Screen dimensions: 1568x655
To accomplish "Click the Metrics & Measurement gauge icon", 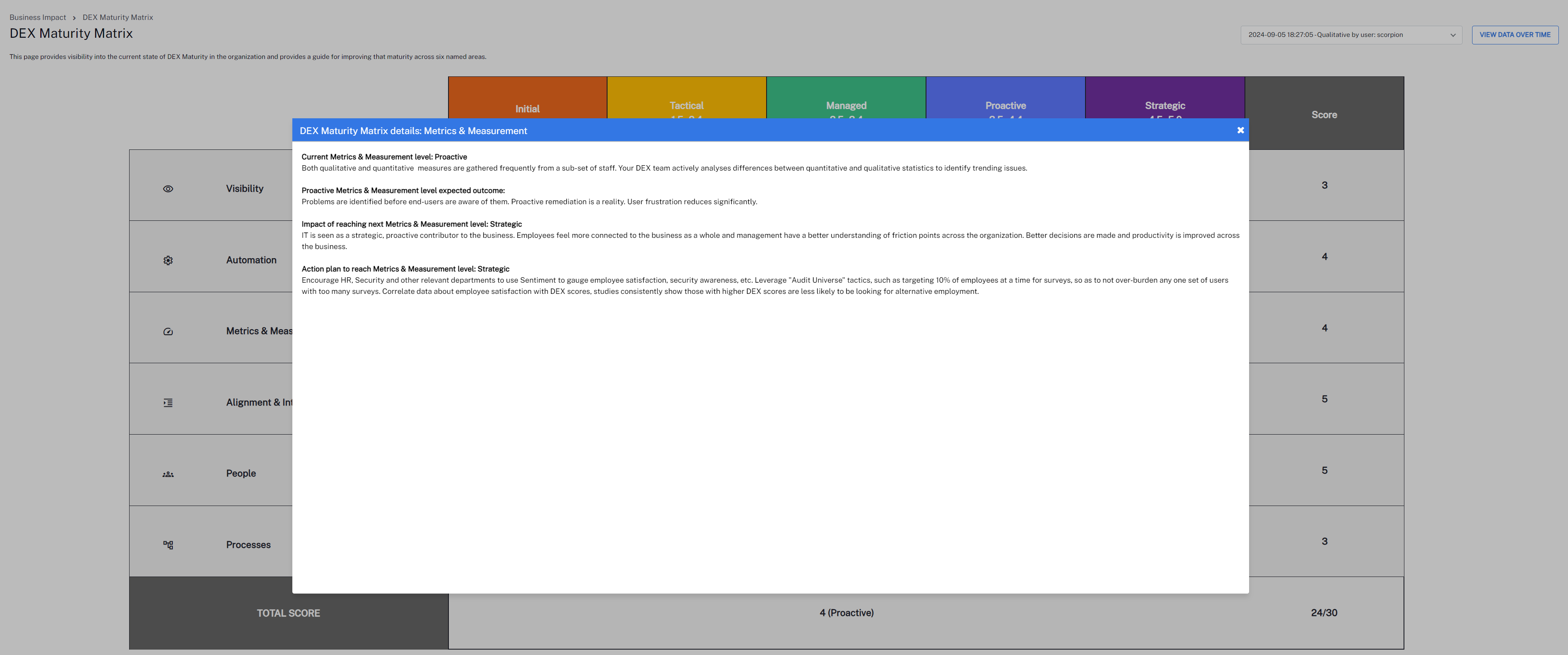I will 168,332.
